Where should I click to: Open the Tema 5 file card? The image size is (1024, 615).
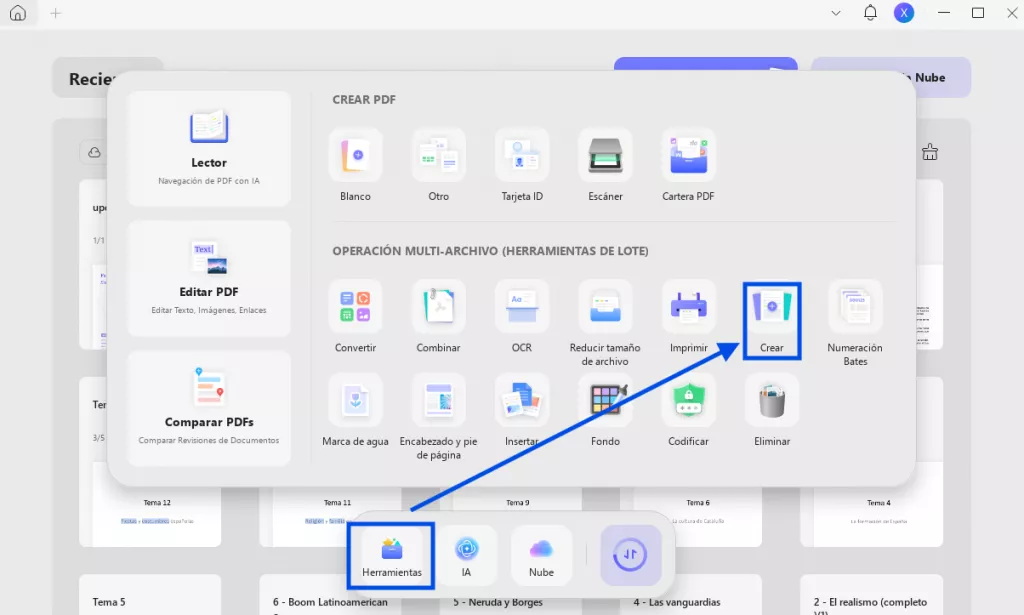150,595
